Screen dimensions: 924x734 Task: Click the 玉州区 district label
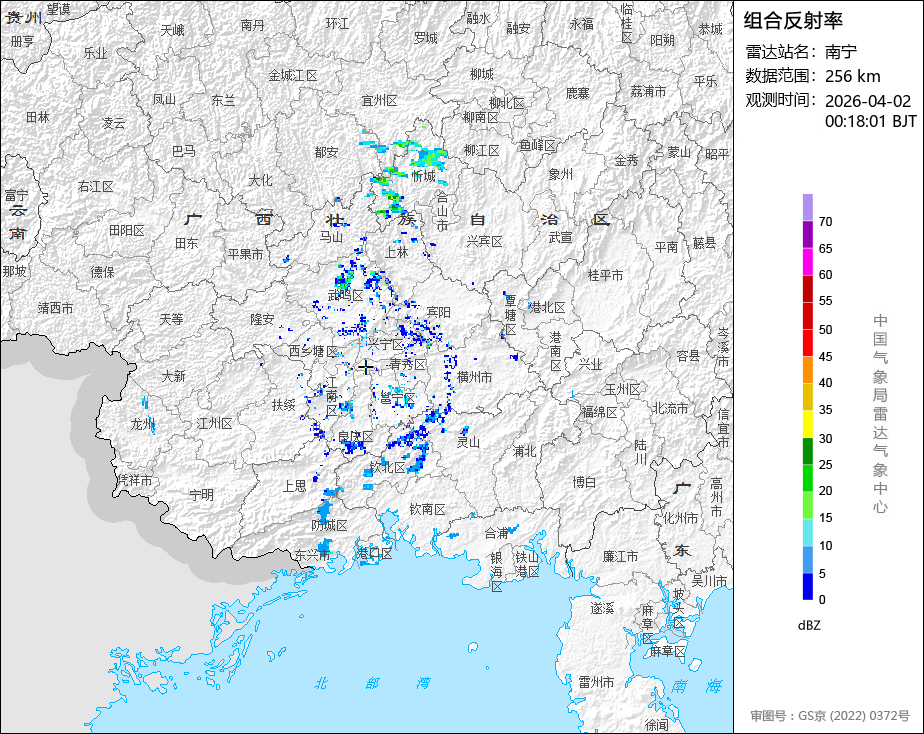622,390
